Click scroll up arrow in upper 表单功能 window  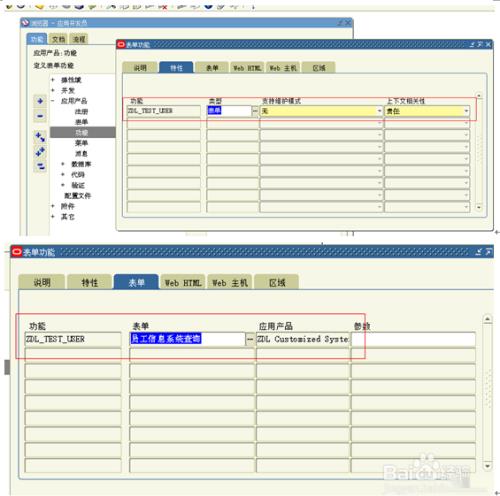479,96
